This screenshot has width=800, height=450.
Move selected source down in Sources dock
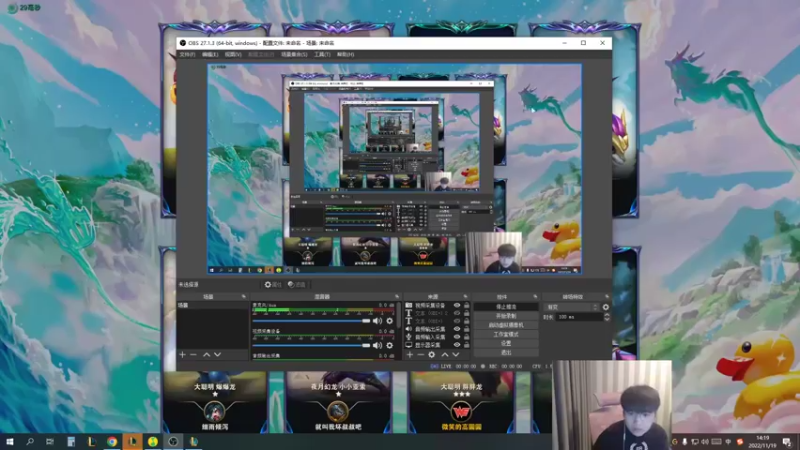456,354
